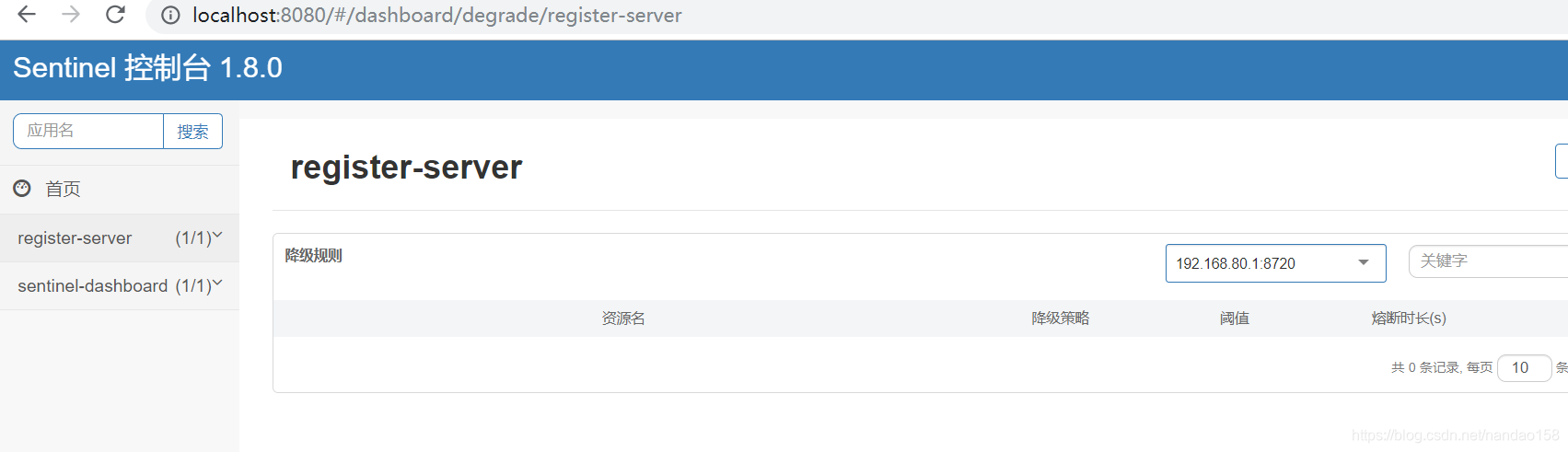Viewport: 1568px width, 452px height.
Task: Click the 首页 dashboard icon
Action: pos(22,189)
